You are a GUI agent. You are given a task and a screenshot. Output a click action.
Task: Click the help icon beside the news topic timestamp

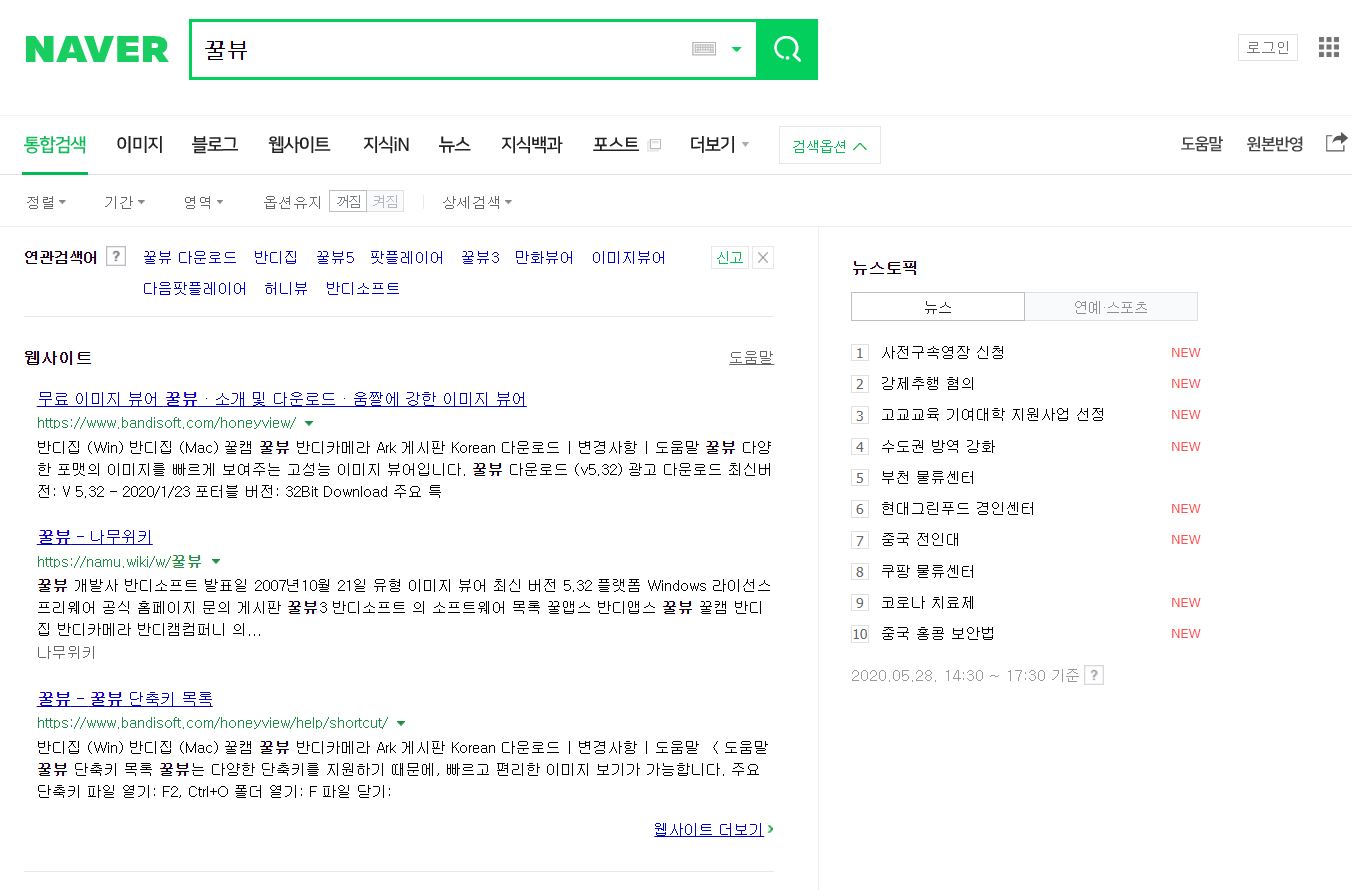[1095, 675]
